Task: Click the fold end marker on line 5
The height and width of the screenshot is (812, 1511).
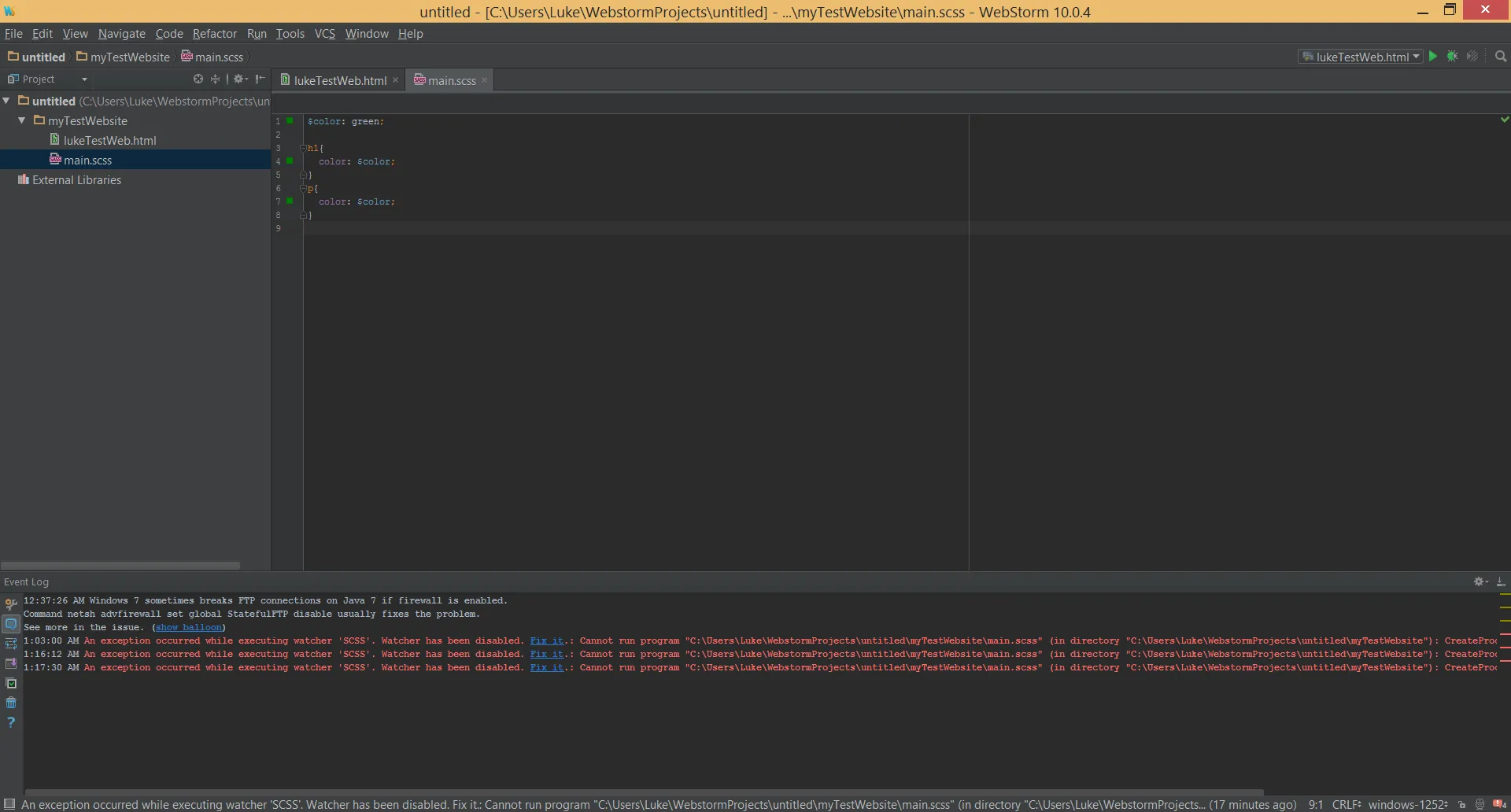Action: (303, 175)
